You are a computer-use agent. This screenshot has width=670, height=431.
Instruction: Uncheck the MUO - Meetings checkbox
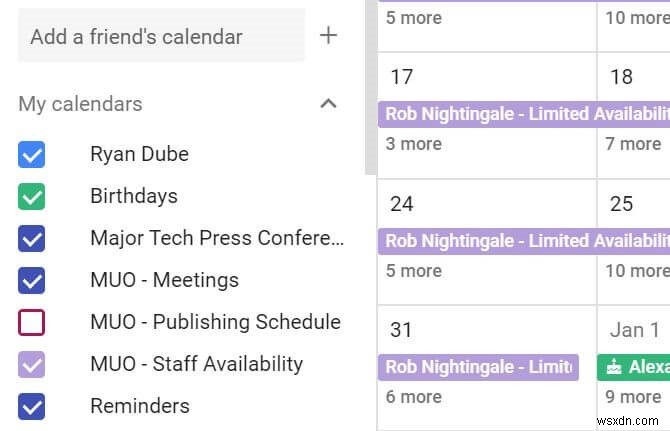(32, 280)
